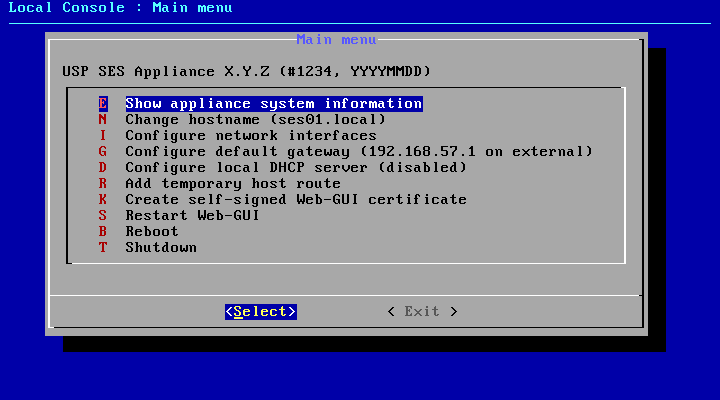Choose Configure network interfaces
Screen dimensions: 720x400
tap(250, 136)
